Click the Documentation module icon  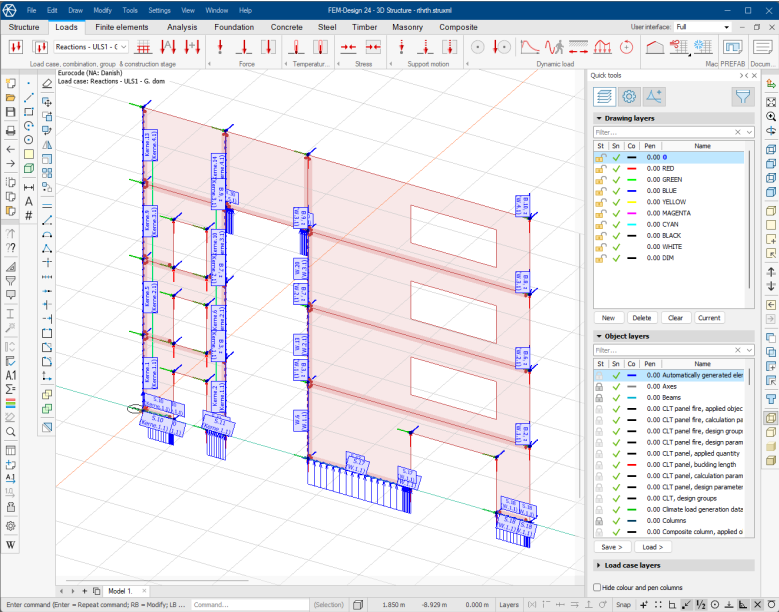coord(762,47)
